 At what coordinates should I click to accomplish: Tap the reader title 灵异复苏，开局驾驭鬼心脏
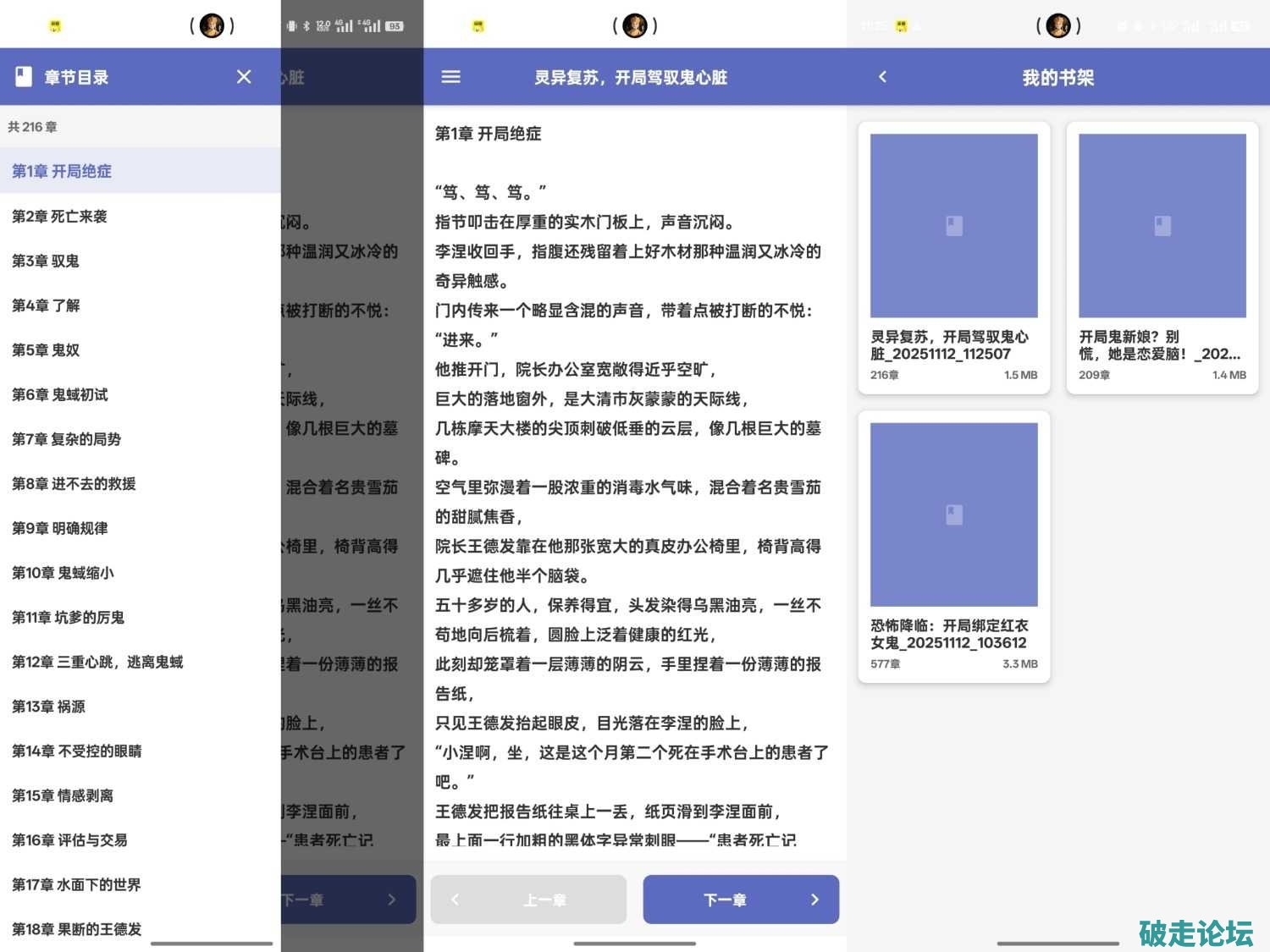pos(630,78)
